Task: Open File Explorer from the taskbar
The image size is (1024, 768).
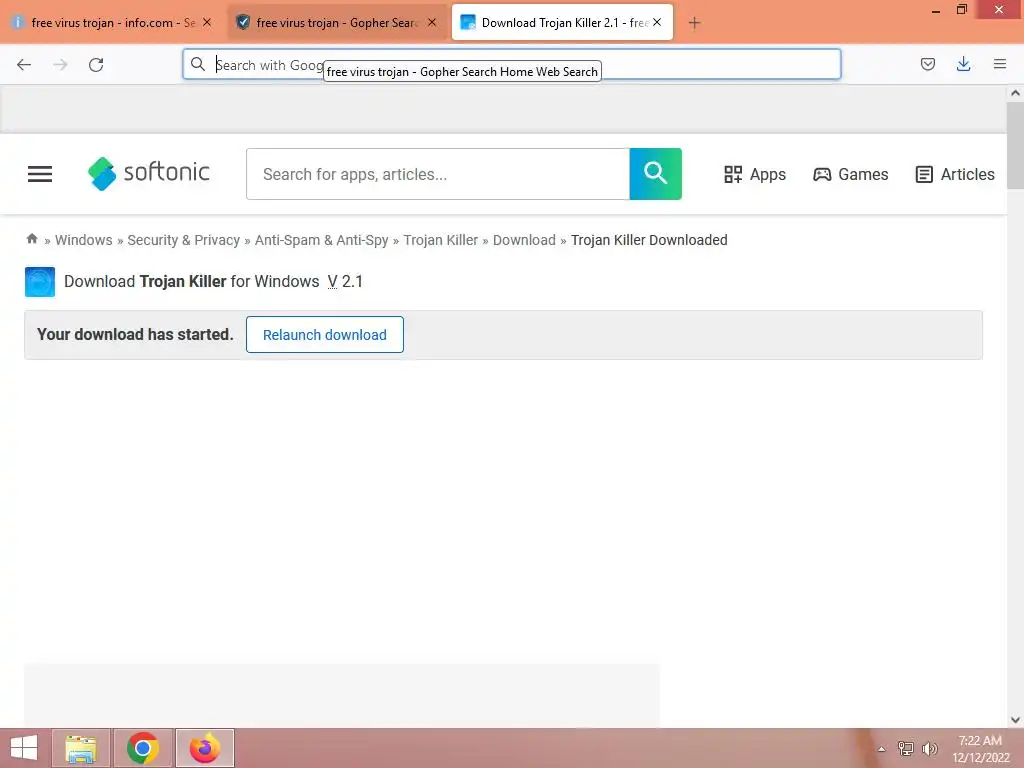Action: [81, 748]
